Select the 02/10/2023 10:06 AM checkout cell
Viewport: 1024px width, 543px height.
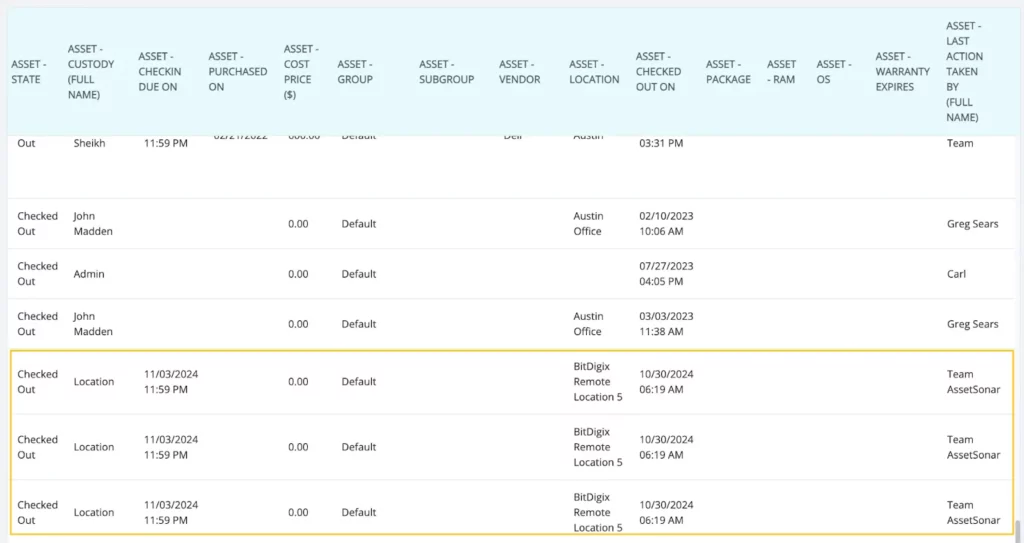(666, 224)
